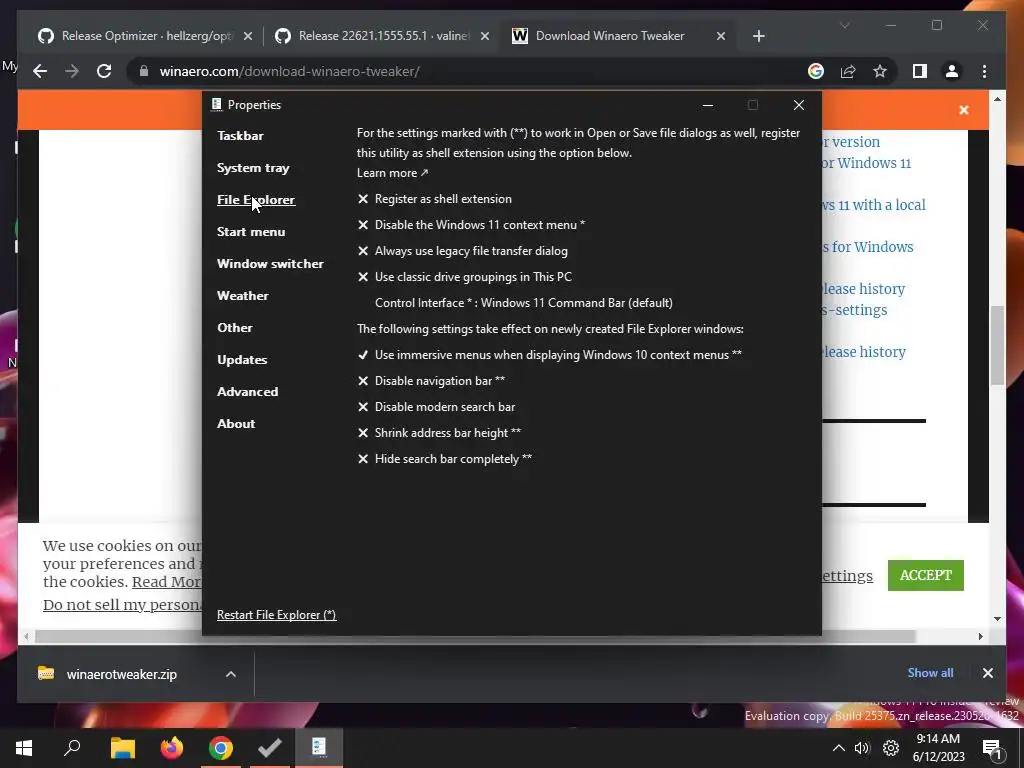Open the volume speaker icon
Viewport: 1024px width, 768px height.
(x=862, y=748)
